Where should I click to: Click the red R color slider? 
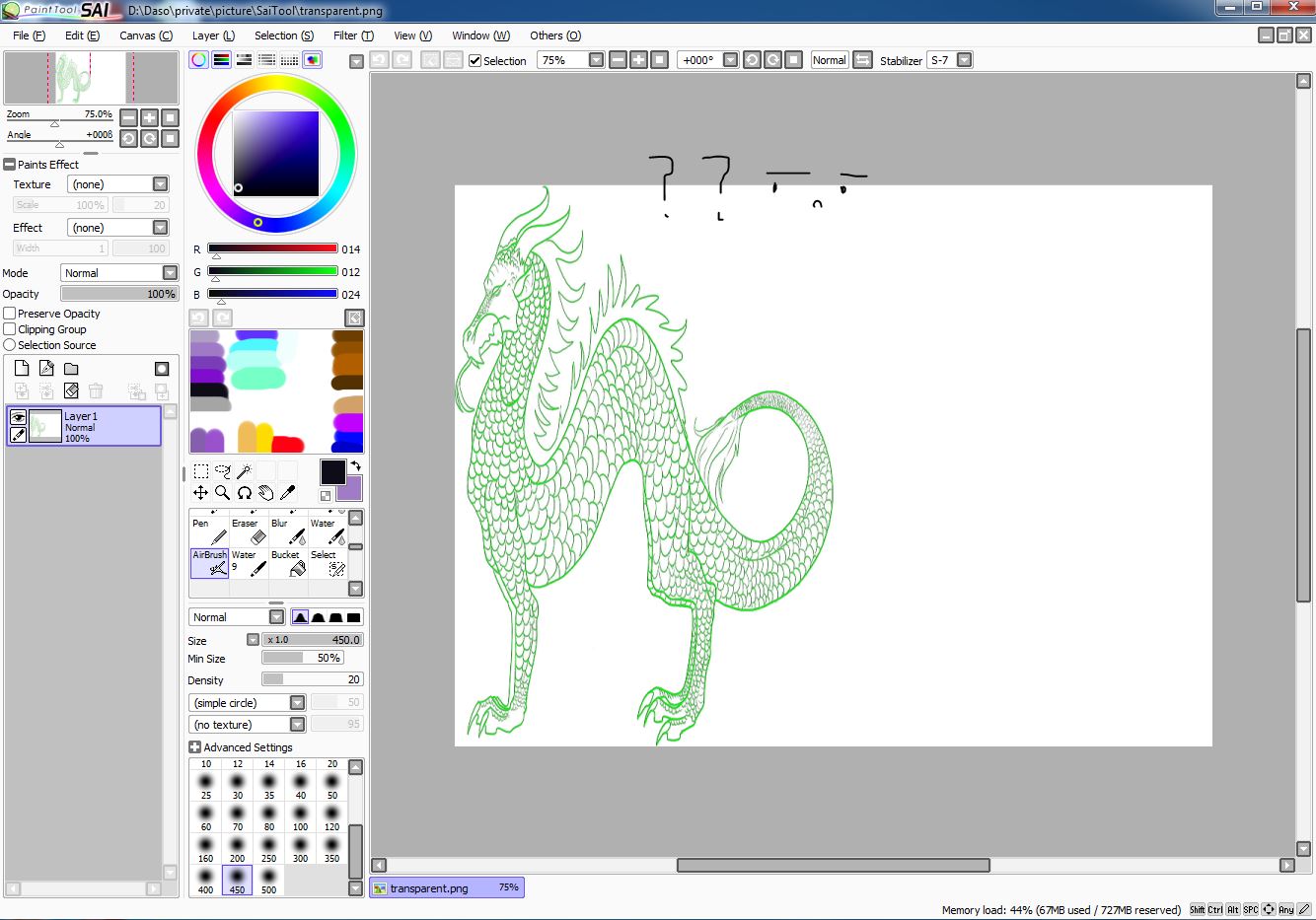coord(272,249)
